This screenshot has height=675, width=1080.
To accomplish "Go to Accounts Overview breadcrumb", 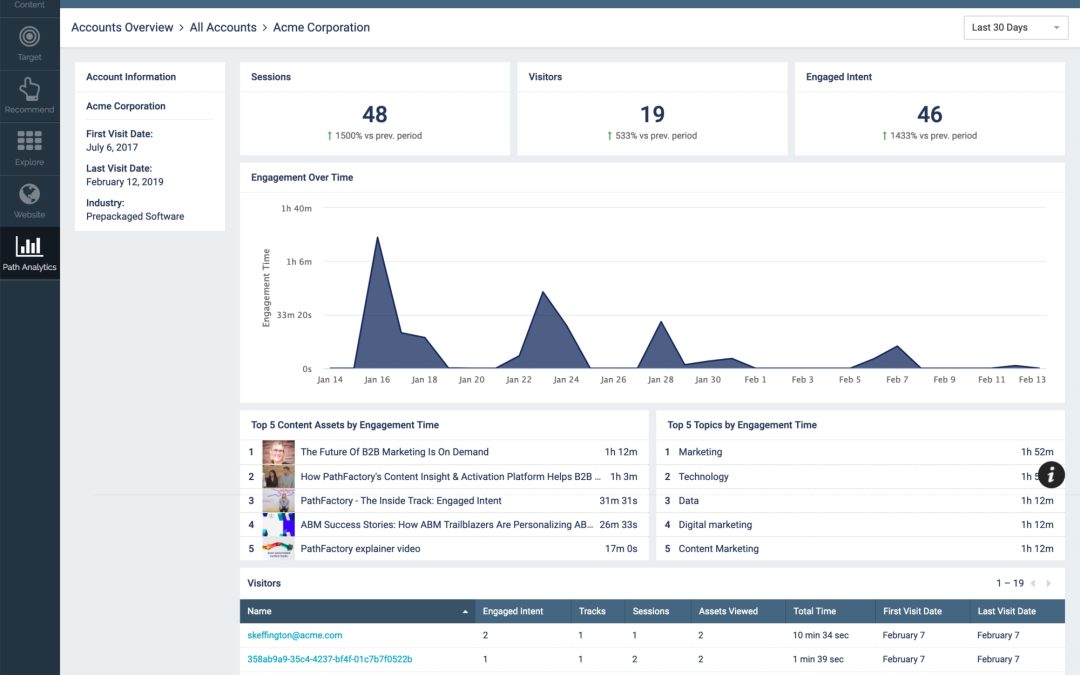I will pos(122,28).
